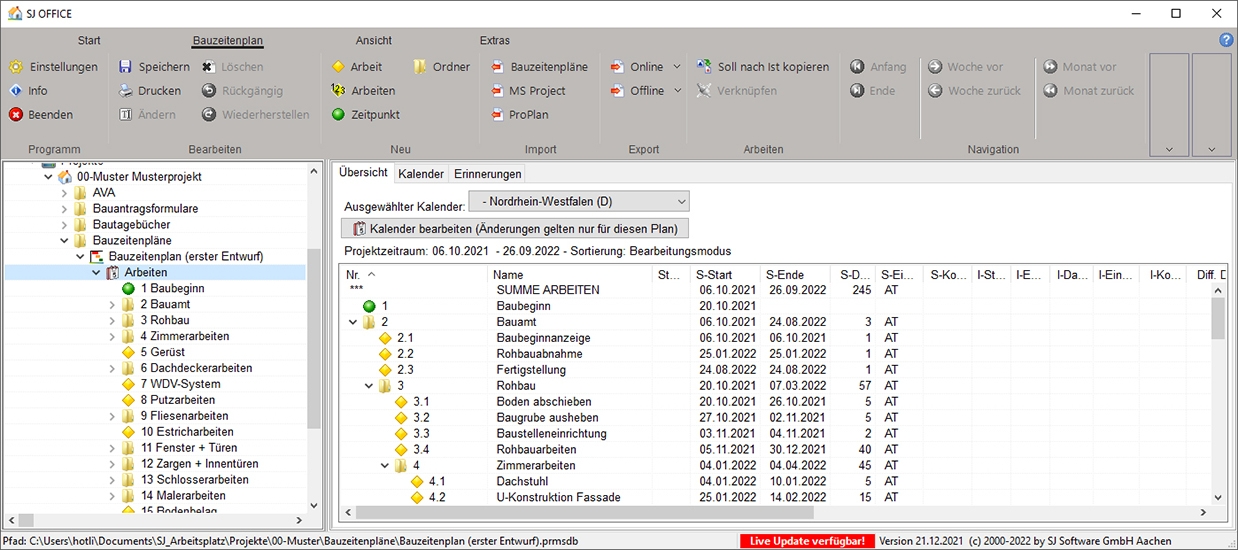The image size is (1238, 550).
Task: Open Einstellungen in the Programm group
Action: [x=54, y=67]
